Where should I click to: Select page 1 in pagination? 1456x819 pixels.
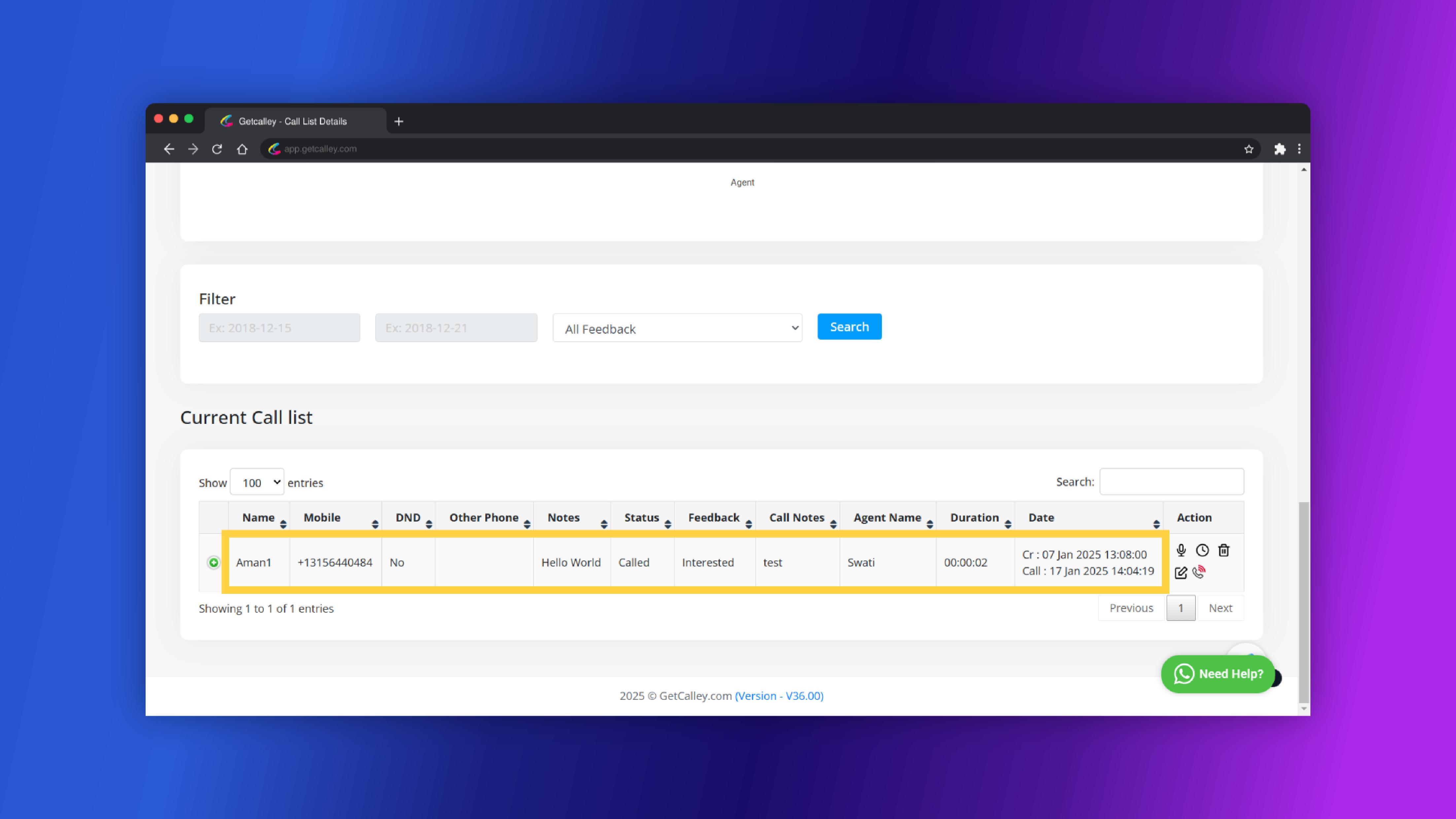pos(1181,608)
